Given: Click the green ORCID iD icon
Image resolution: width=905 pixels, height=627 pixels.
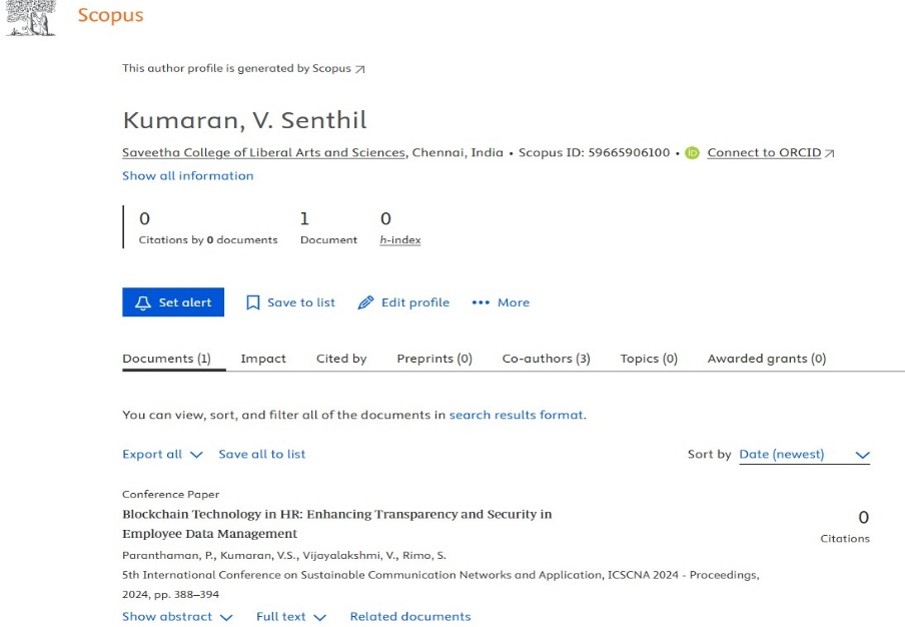Looking at the screenshot, I should click(692, 153).
